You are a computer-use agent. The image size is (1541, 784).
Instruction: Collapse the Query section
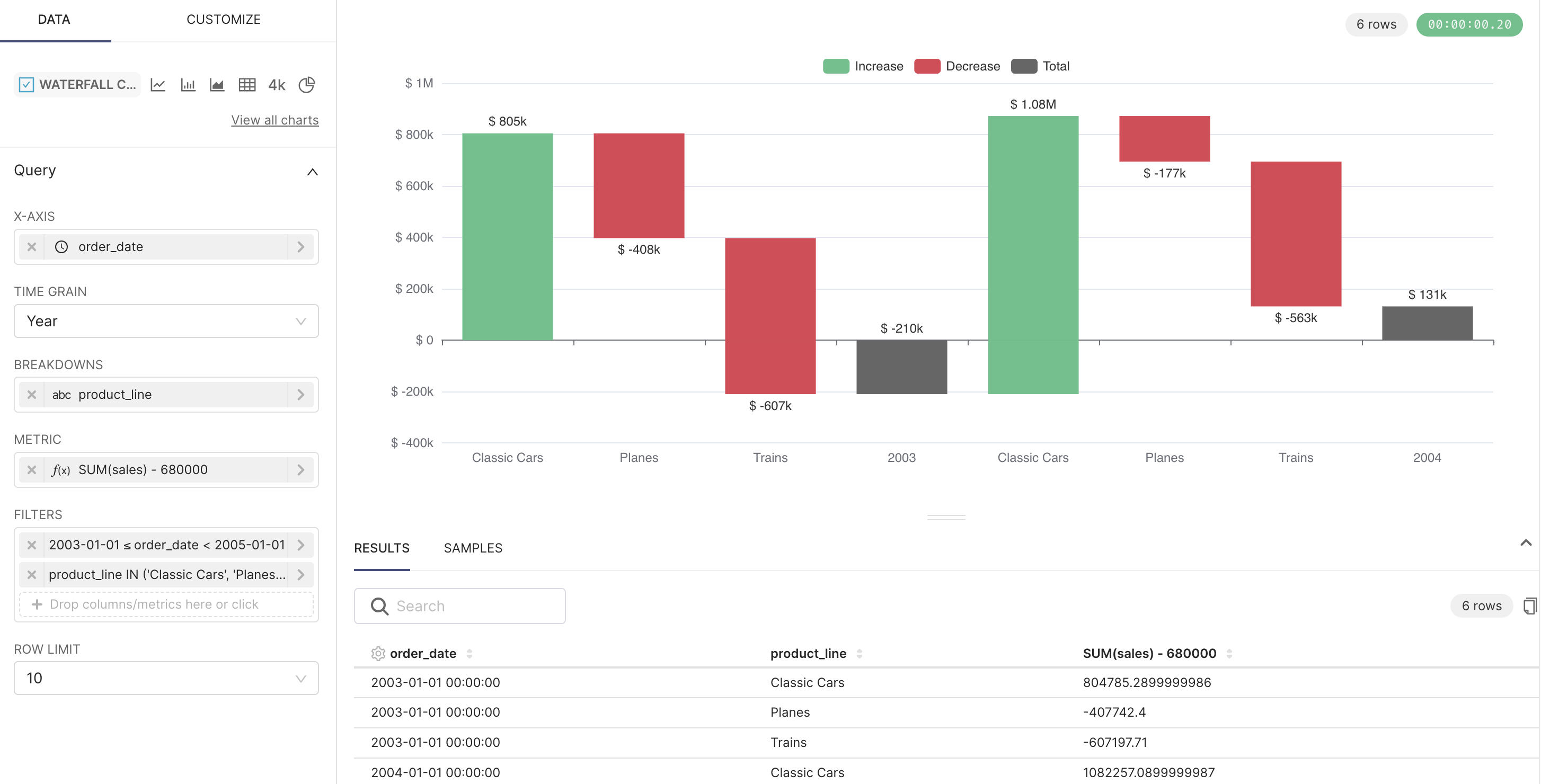(x=312, y=172)
